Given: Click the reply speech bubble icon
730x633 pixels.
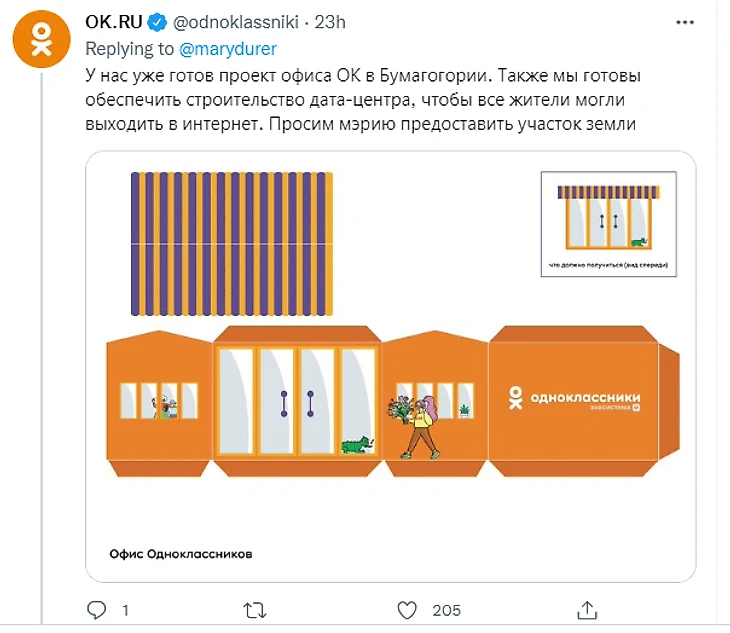Looking at the screenshot, I should point(97,610).
